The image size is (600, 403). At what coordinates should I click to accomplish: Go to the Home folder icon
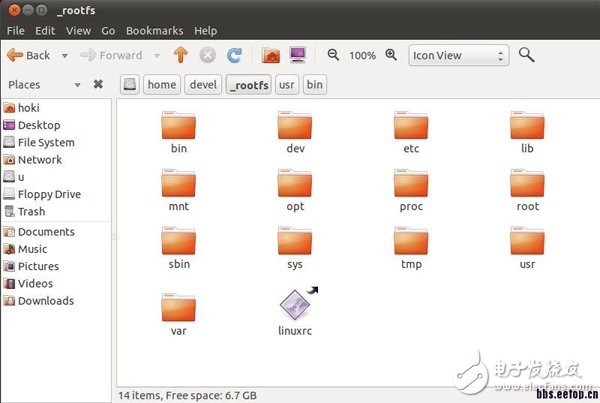(271, 55)
